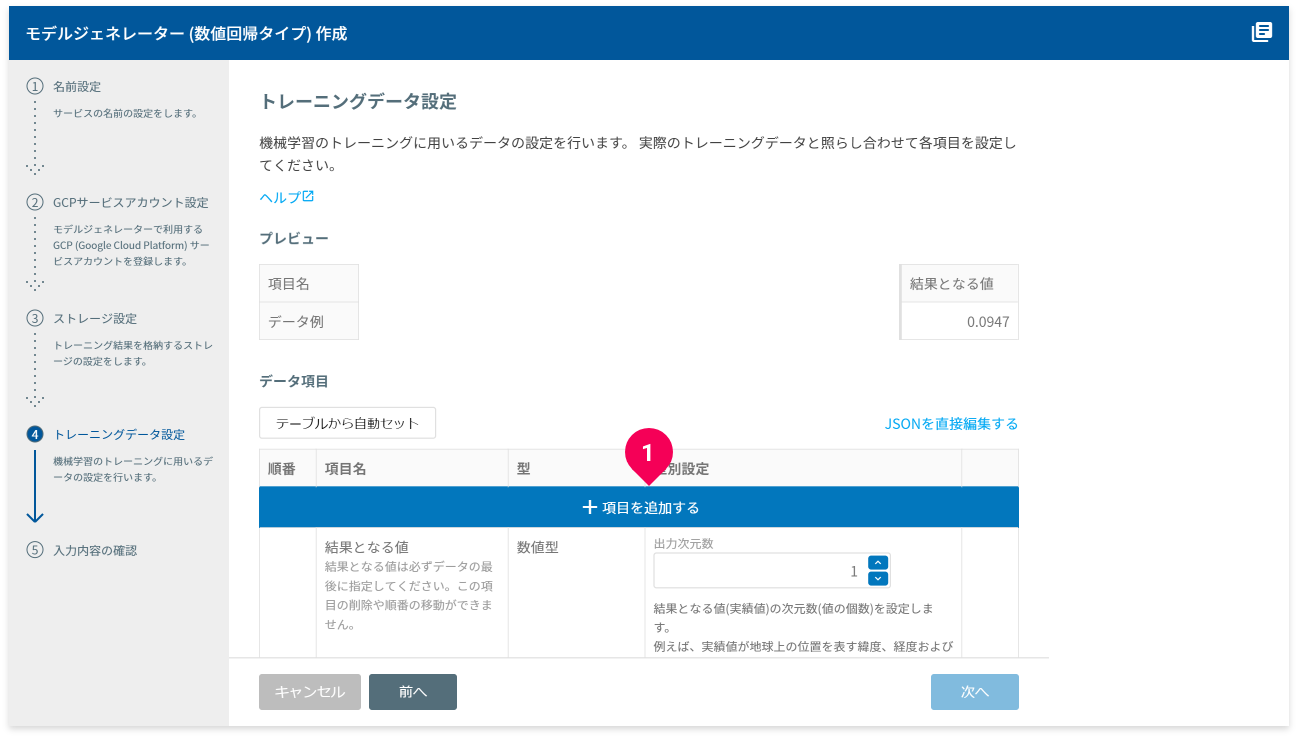Image resolution: width=1298 pixels, height=738 pixels.
Task: Click step number 1 circle icon
Action: pos(35,87)
